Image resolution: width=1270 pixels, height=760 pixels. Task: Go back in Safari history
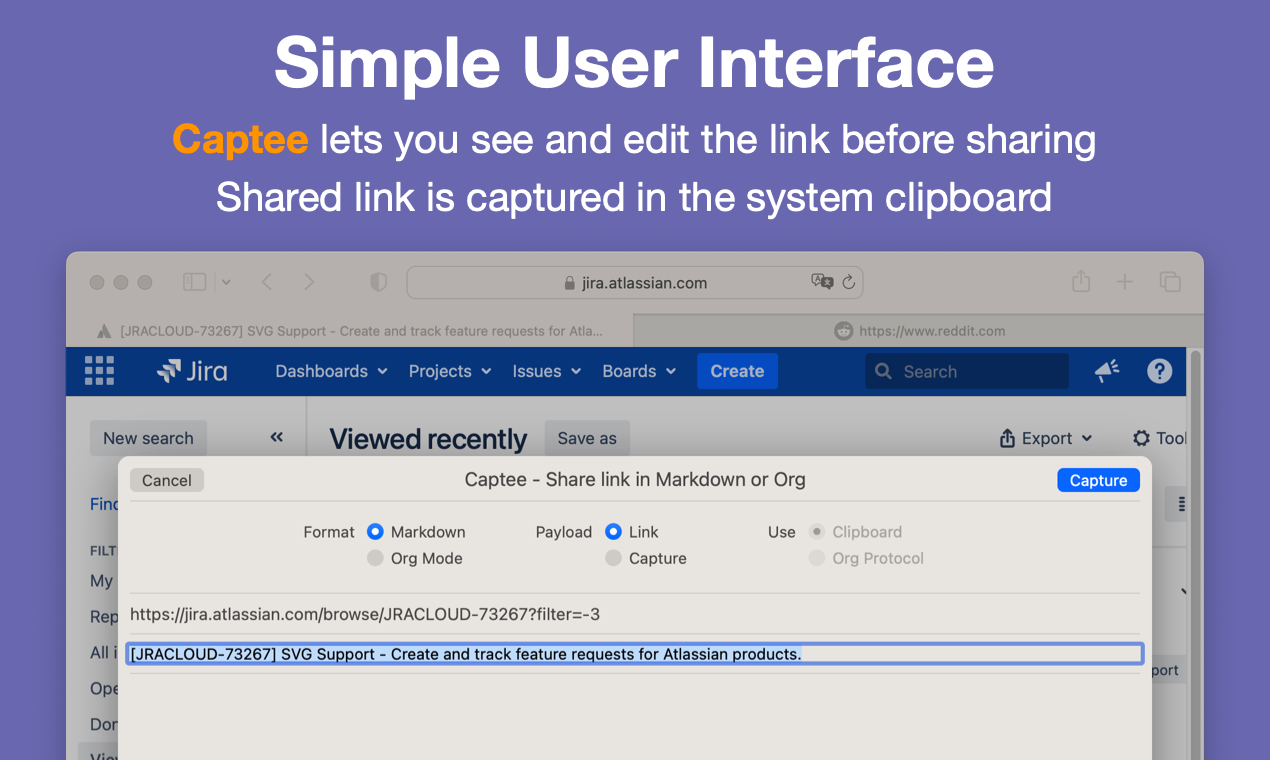point(266,282)
